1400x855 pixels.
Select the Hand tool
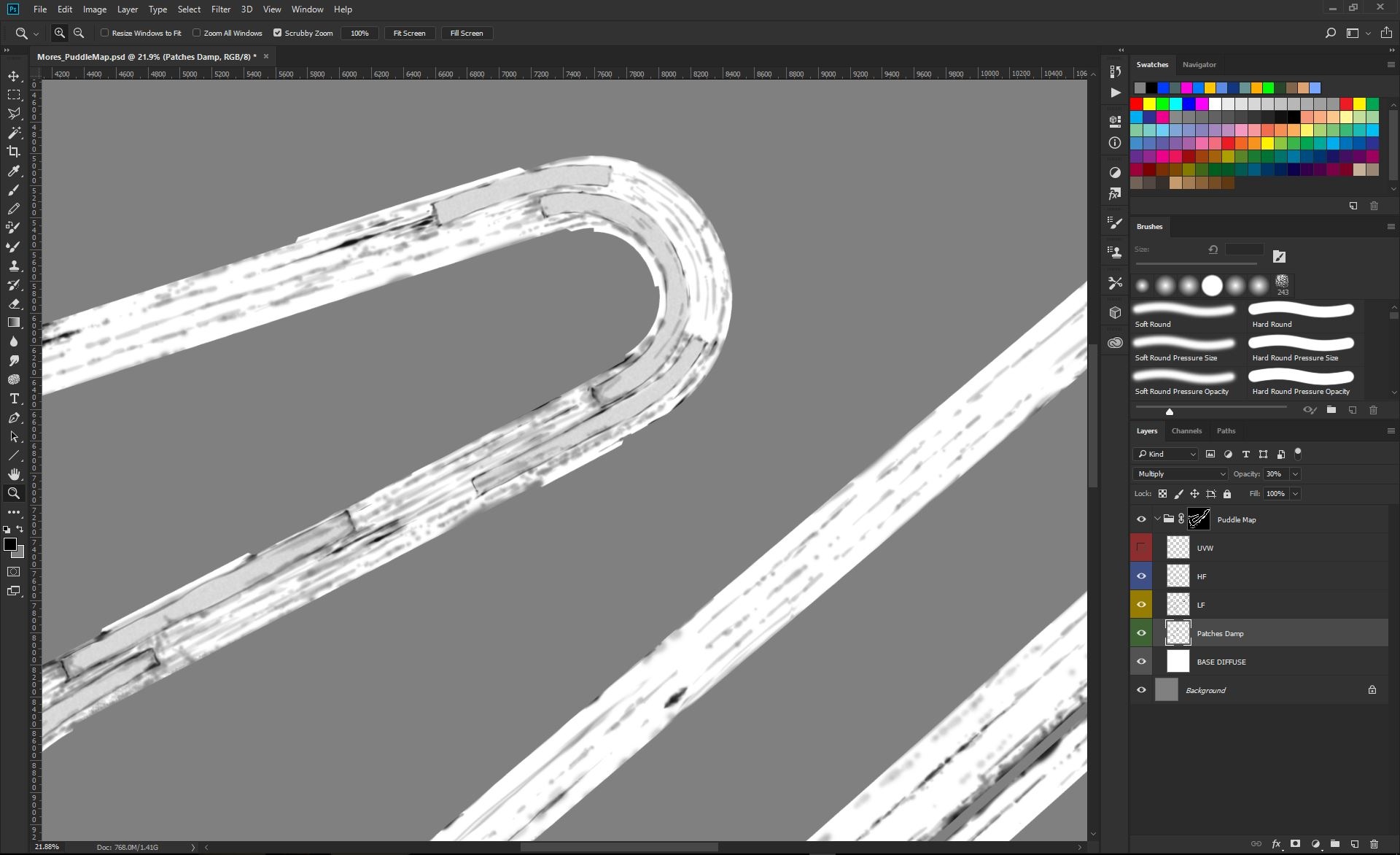coord(14,474)
